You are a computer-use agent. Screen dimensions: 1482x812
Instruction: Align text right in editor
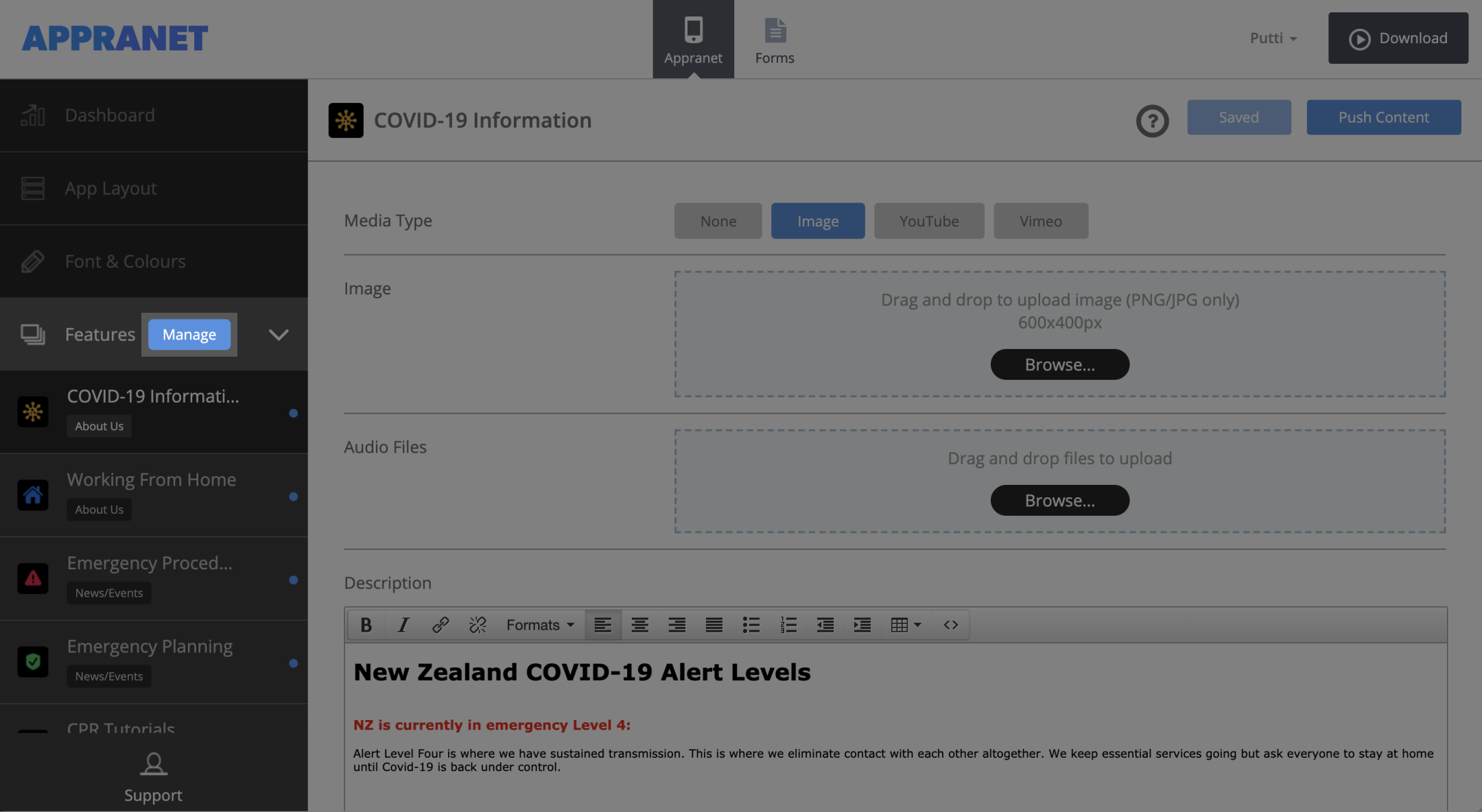point(677,625)
